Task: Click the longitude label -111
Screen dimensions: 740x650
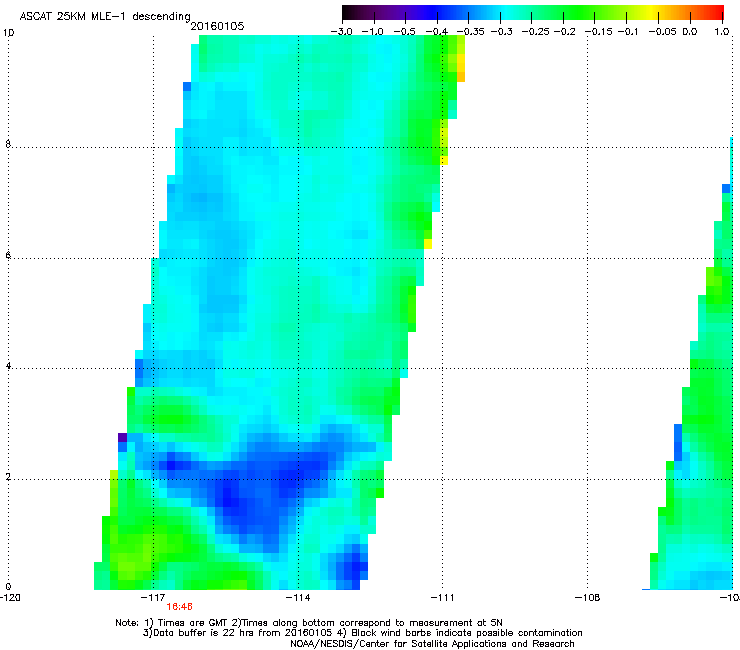Action: pos(442,598)
